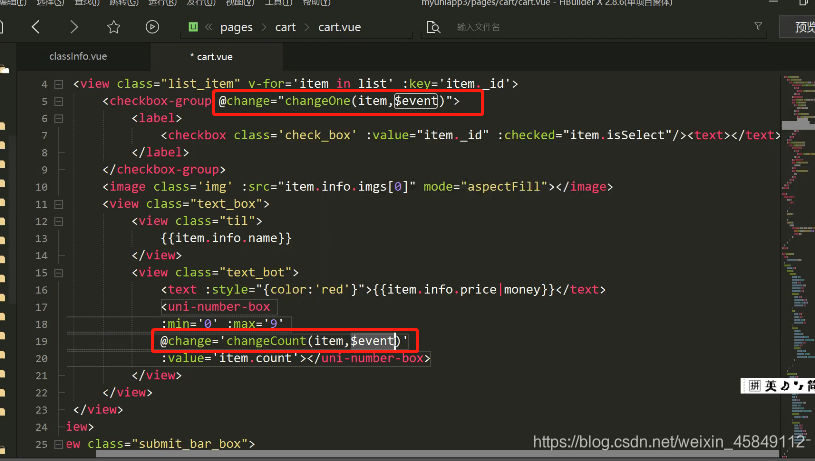The height and width of the screenshot is (461, 815).
Task: Click '{{item.info.name}}' on line 13
Action: pos(226,238)
